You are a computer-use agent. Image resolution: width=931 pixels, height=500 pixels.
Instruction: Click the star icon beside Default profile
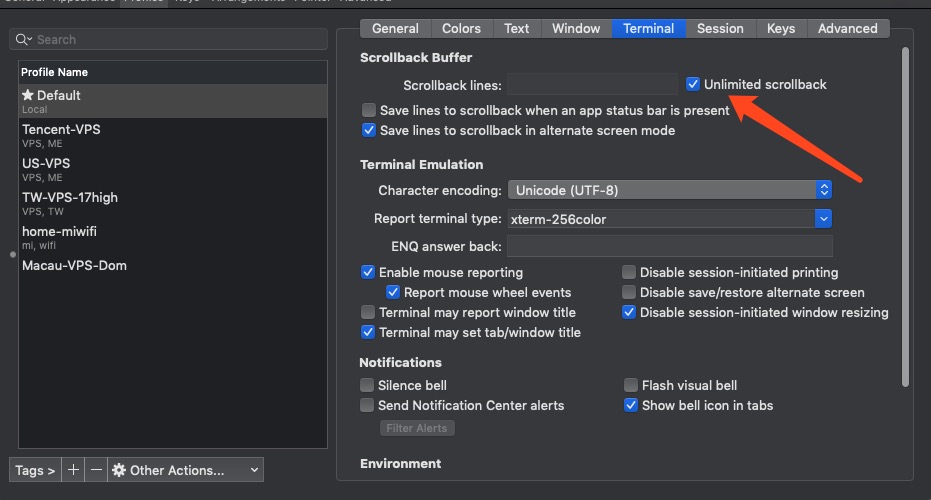27,95
